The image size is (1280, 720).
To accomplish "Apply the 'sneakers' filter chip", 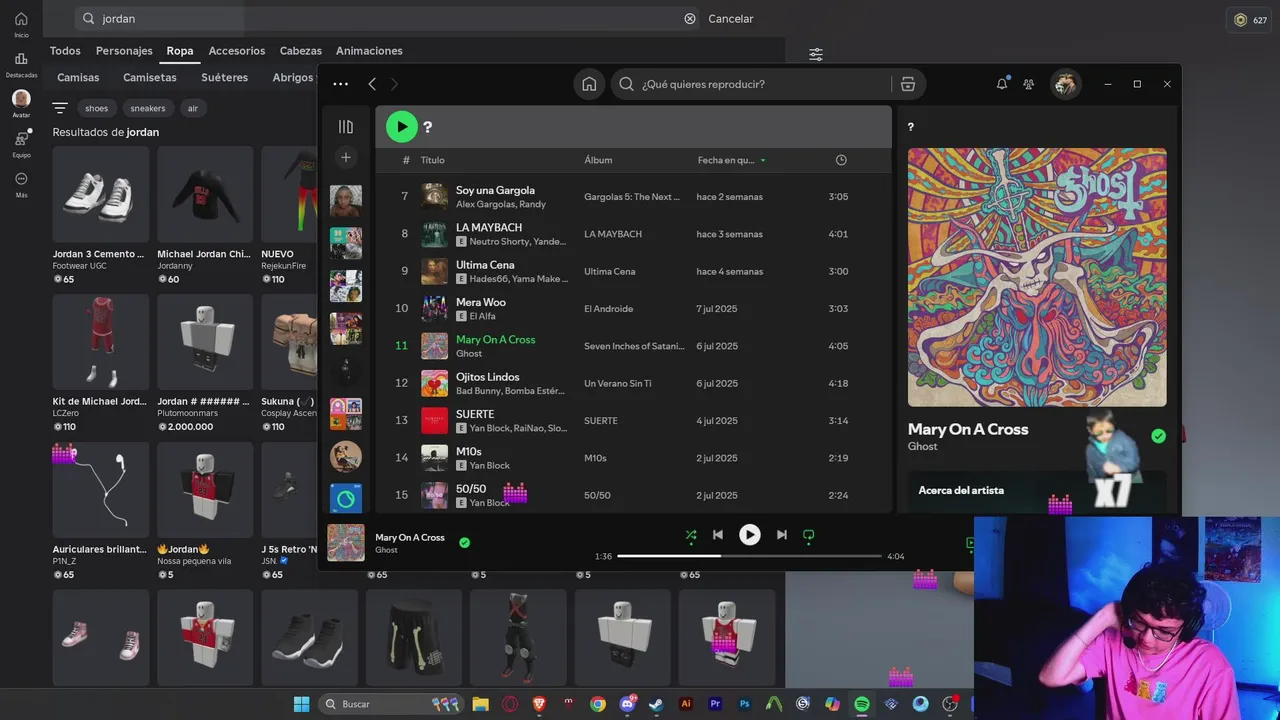I will 148,108.
